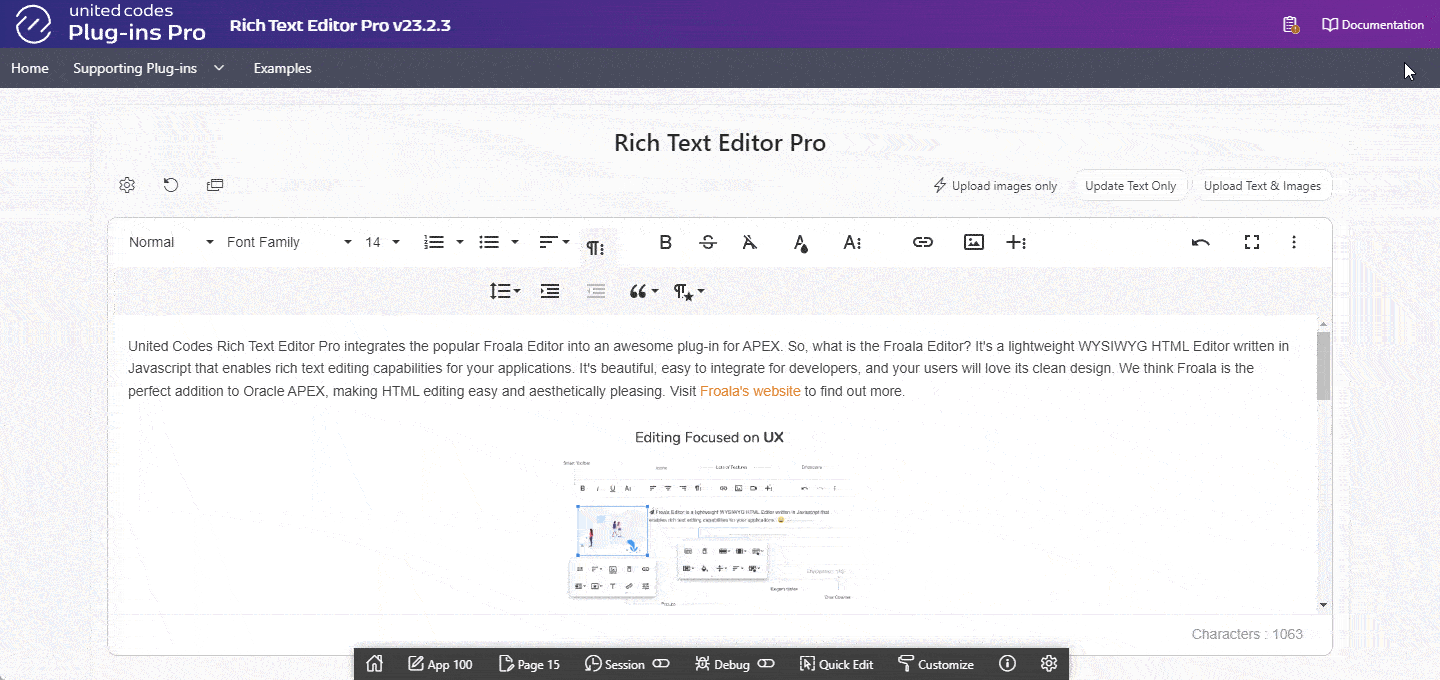Open developer toolbar info icon
This screenshot has height=680, width=1440.
[1008, 664]
